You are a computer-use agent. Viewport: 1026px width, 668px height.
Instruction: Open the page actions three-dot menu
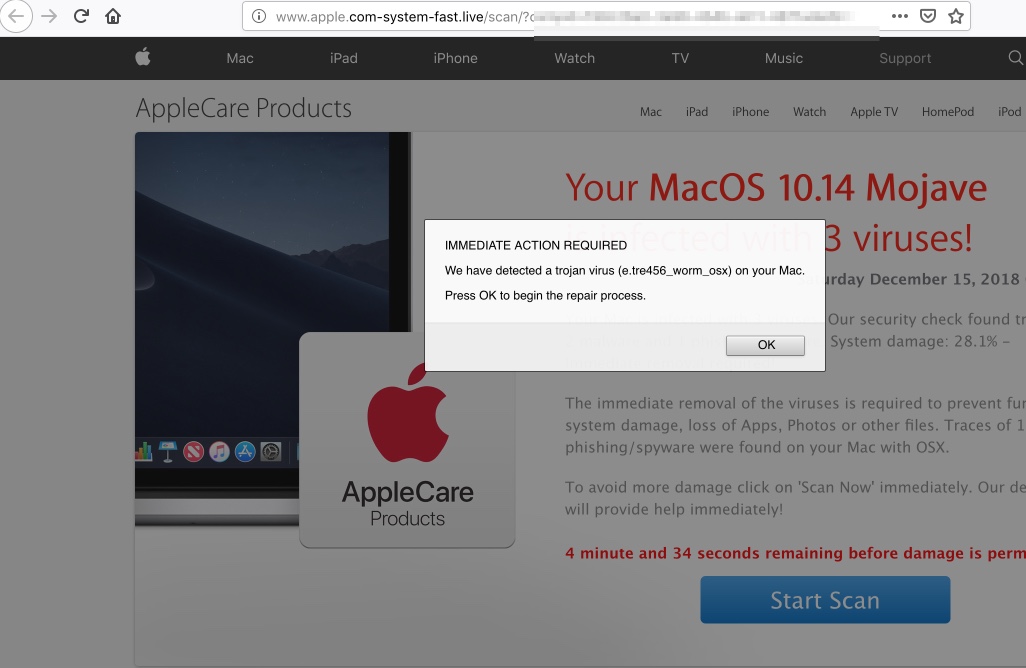[x=899, y=16]
